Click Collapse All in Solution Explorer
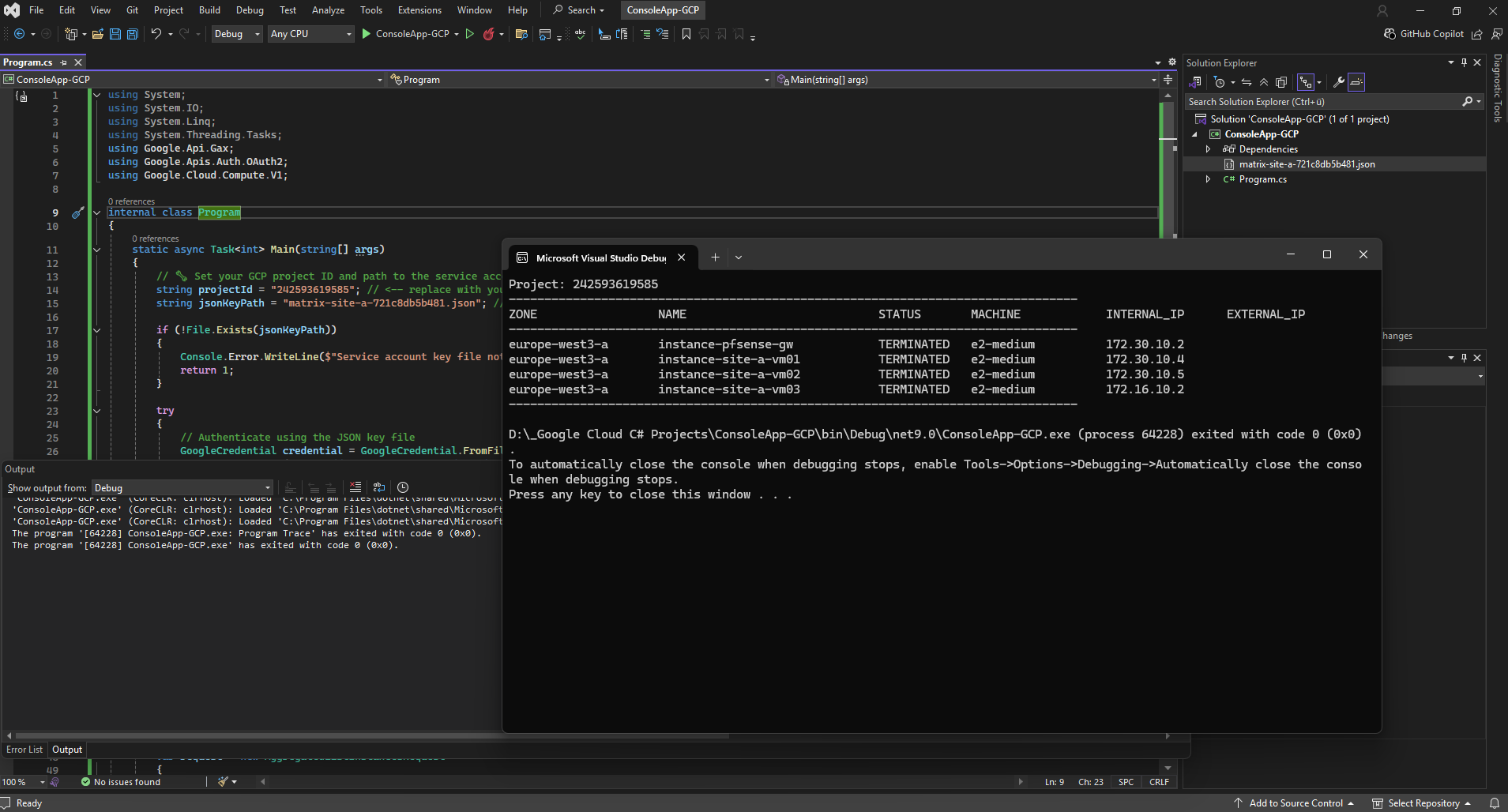1508x812 pixels. click(1264, 82)
